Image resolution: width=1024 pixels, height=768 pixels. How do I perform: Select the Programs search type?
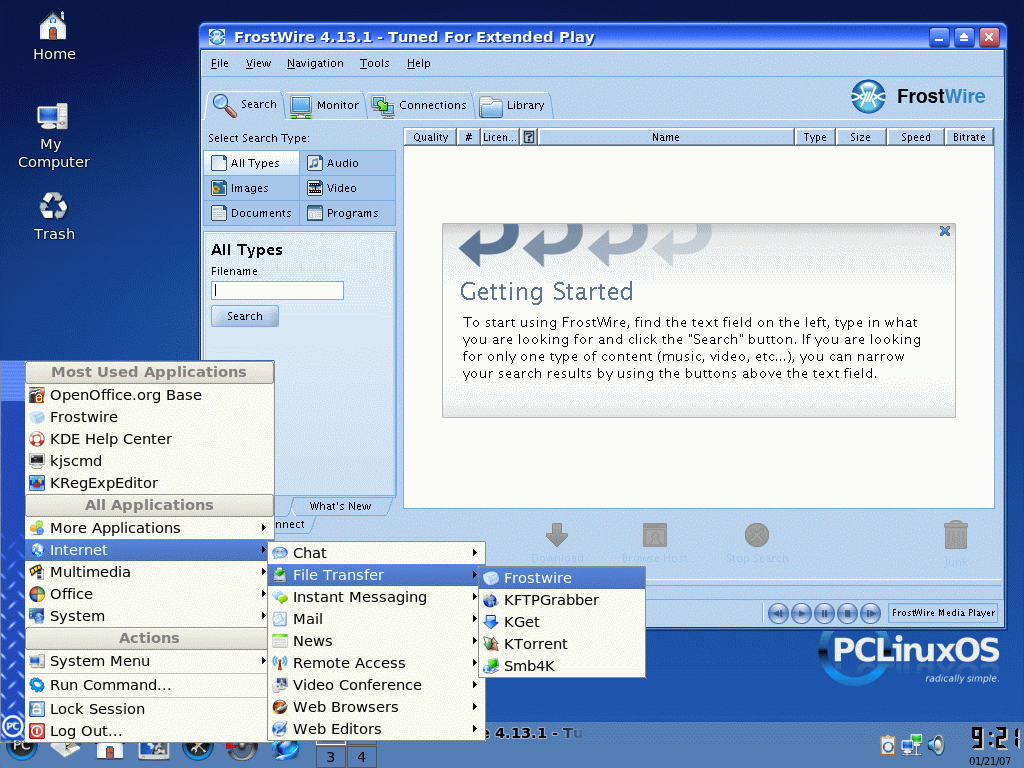(348, 213)
